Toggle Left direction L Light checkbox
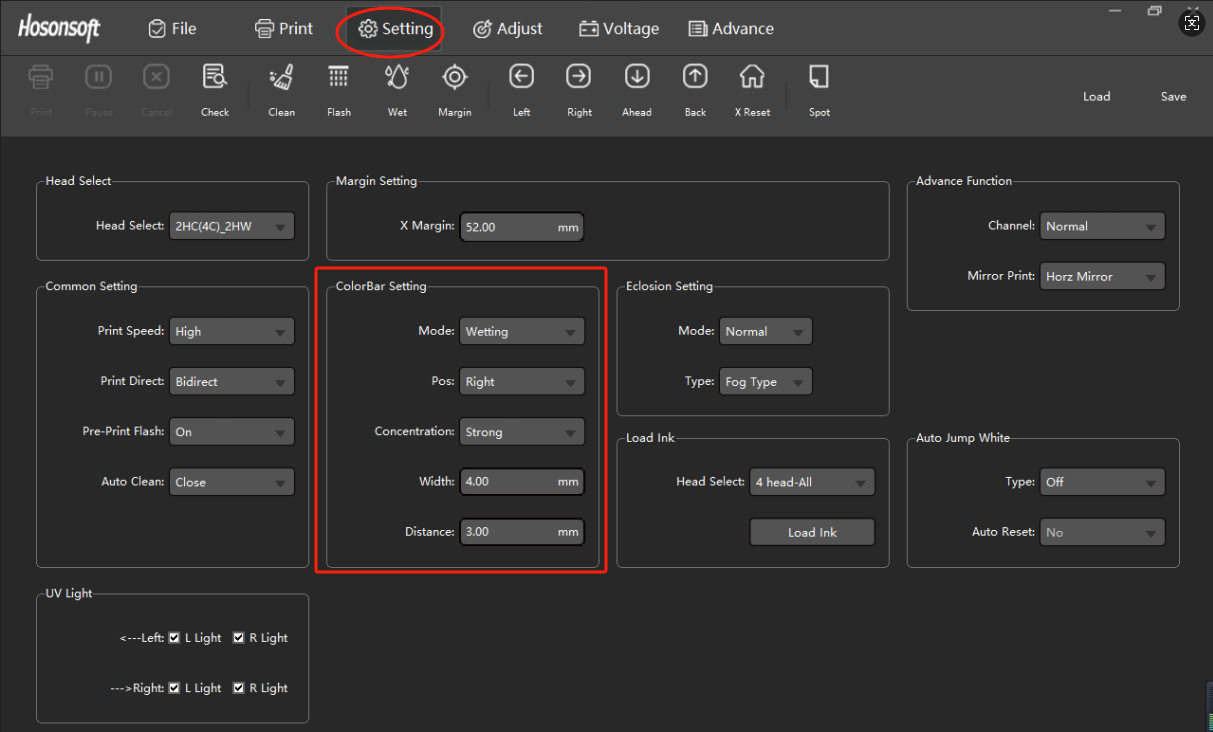 175,638
